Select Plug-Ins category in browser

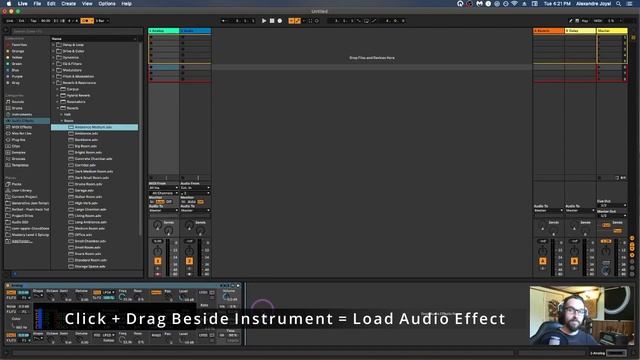(18, 140)
